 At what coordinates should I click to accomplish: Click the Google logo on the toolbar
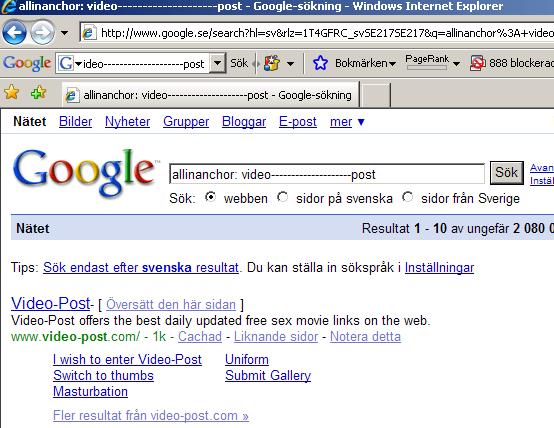27,63
